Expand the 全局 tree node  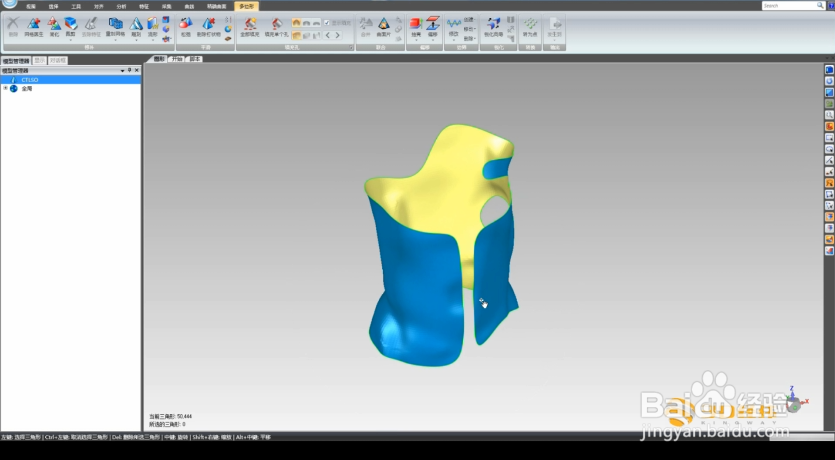point(5,88)
